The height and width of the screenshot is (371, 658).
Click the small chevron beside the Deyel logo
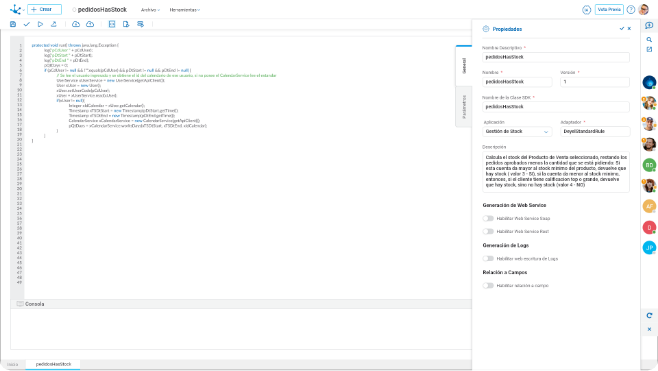[x=24, y=10]
